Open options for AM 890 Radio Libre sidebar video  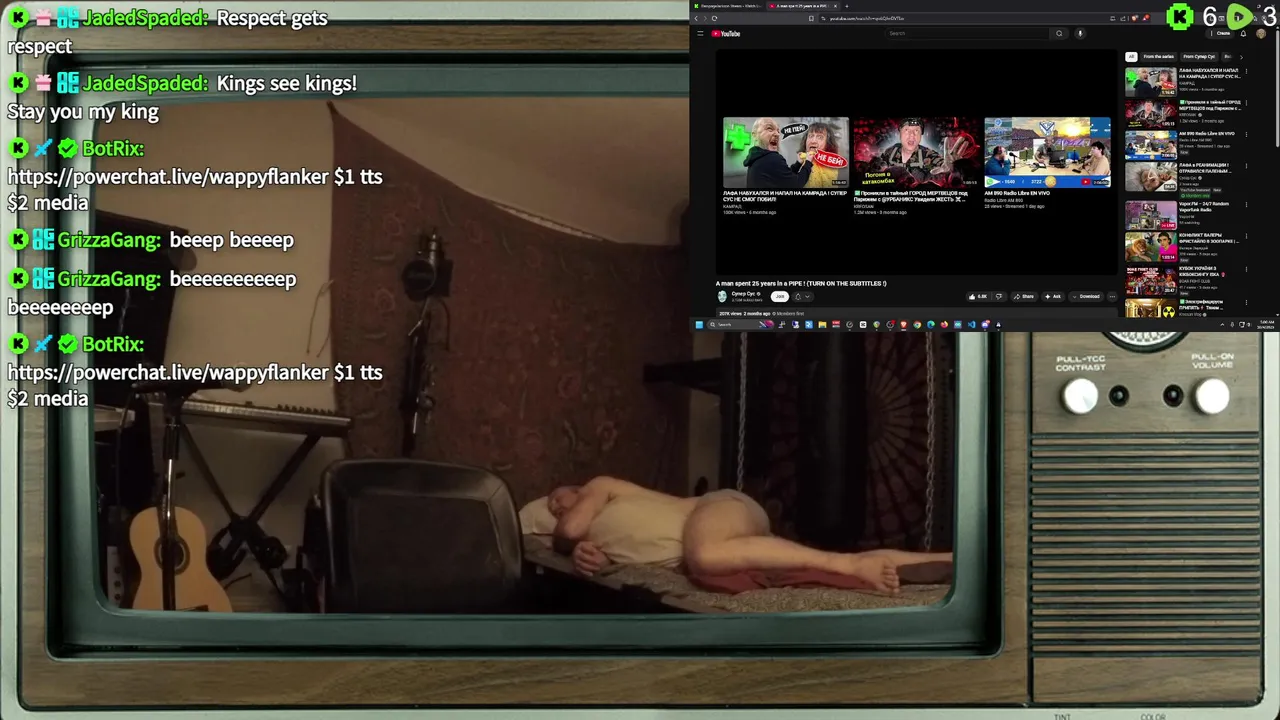[1247, 134]
